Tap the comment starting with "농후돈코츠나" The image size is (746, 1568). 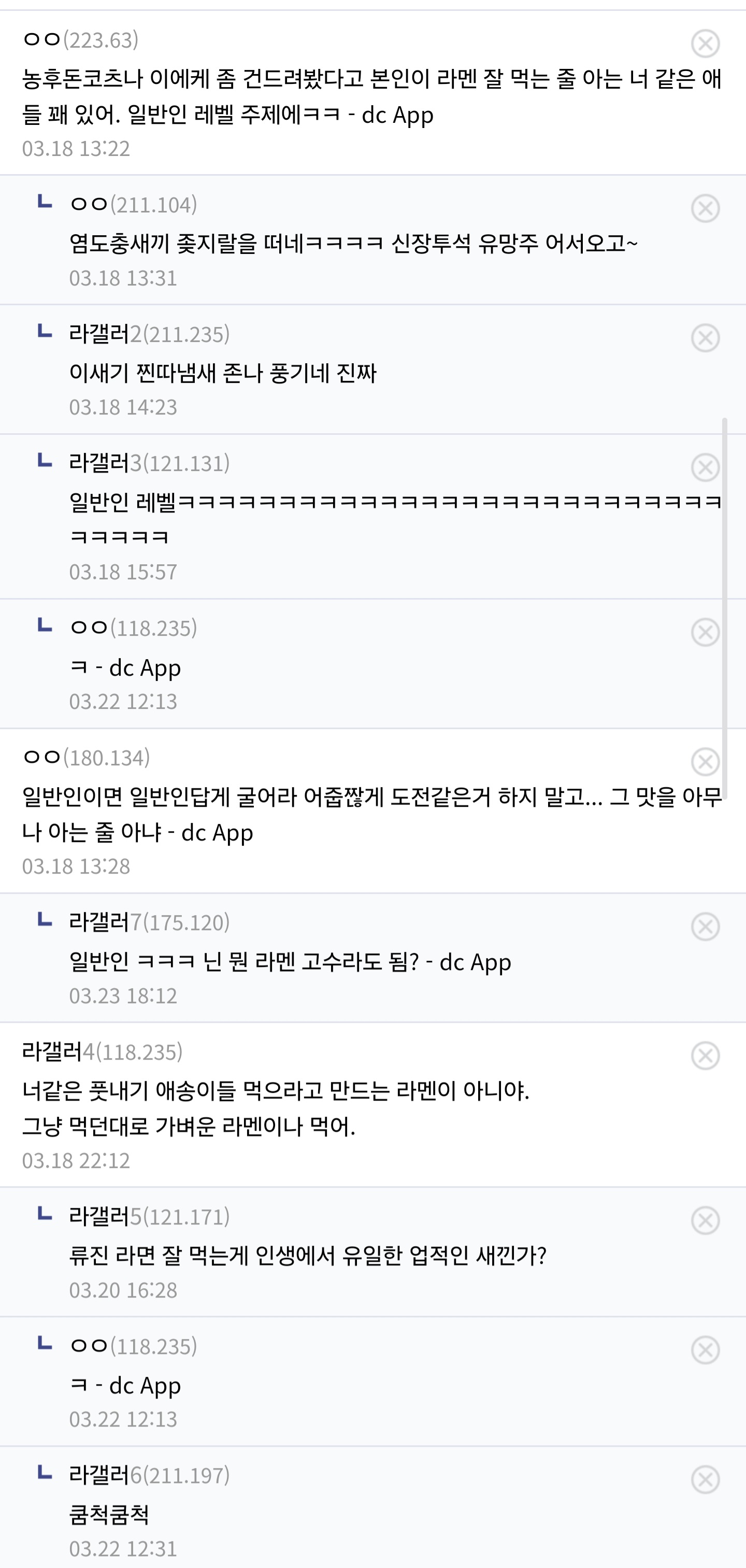click(371, 96)
